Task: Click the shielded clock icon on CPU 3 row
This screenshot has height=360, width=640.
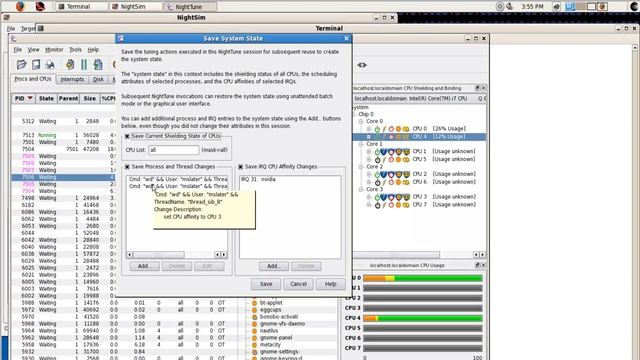Action: (x=391, y=197)
